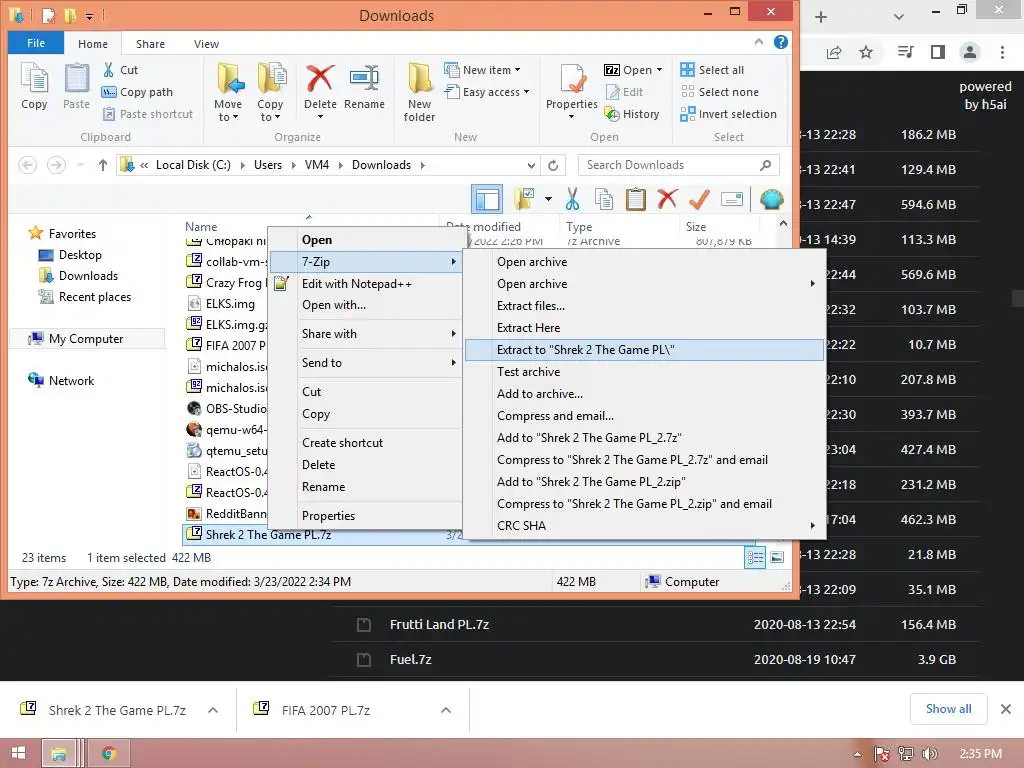This screenshot has width=1024, height=768.
Task: Click the orange checkmark toolbar icon
Action: click(699, 199)
